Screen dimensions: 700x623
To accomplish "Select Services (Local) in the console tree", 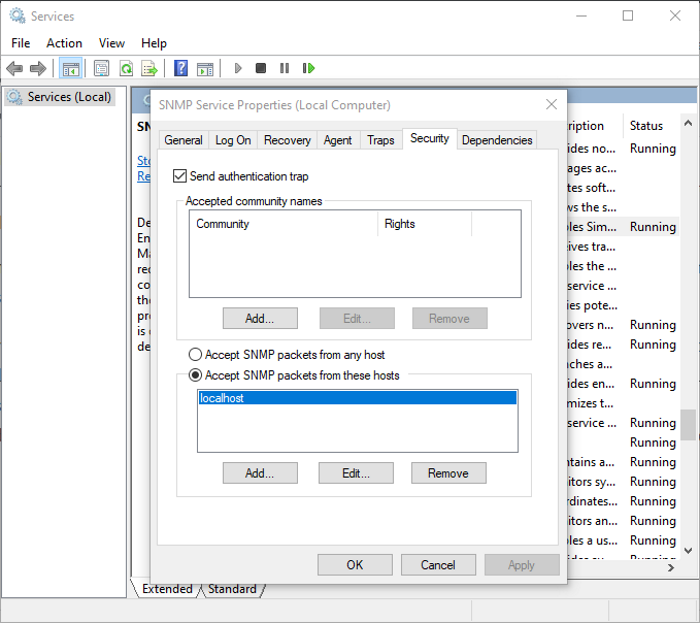I will click(x=62, y=97).
